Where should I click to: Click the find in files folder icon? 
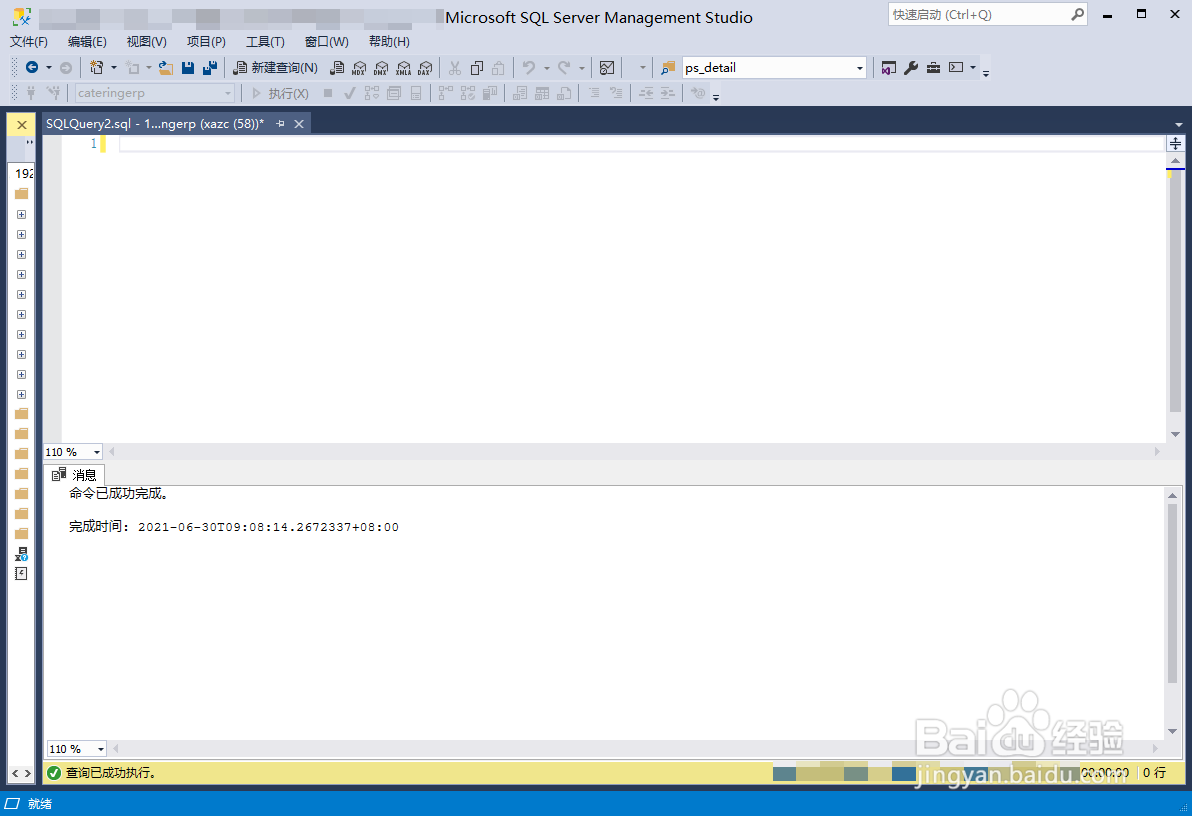point(667,68)
